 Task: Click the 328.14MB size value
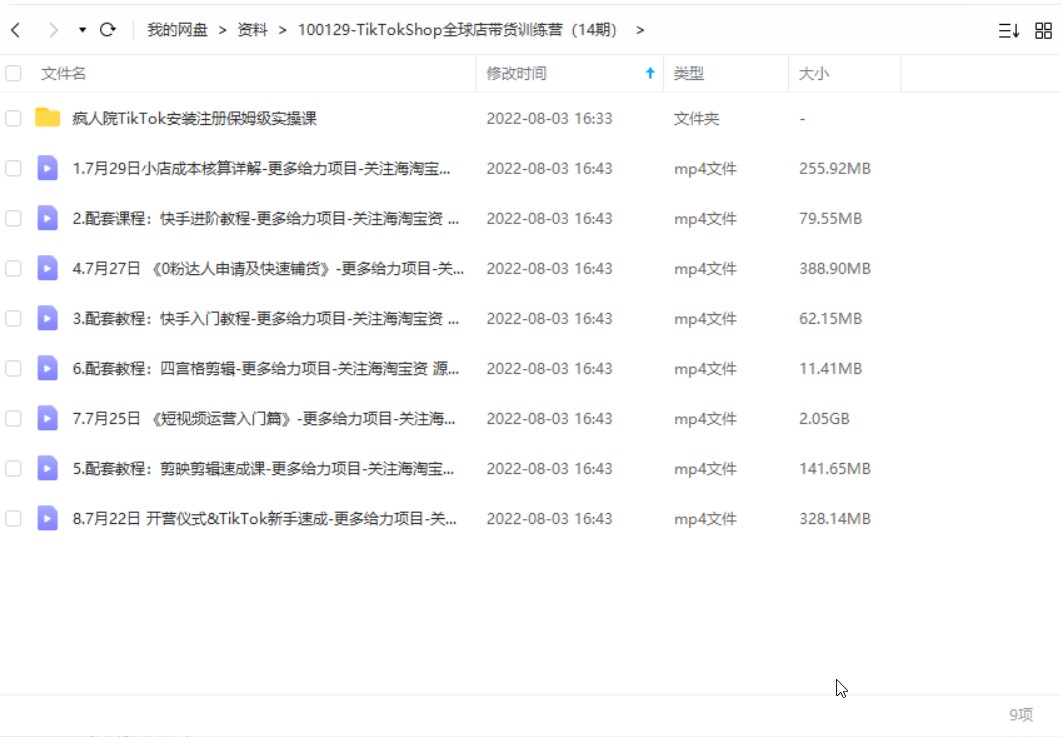click(834, 519)
